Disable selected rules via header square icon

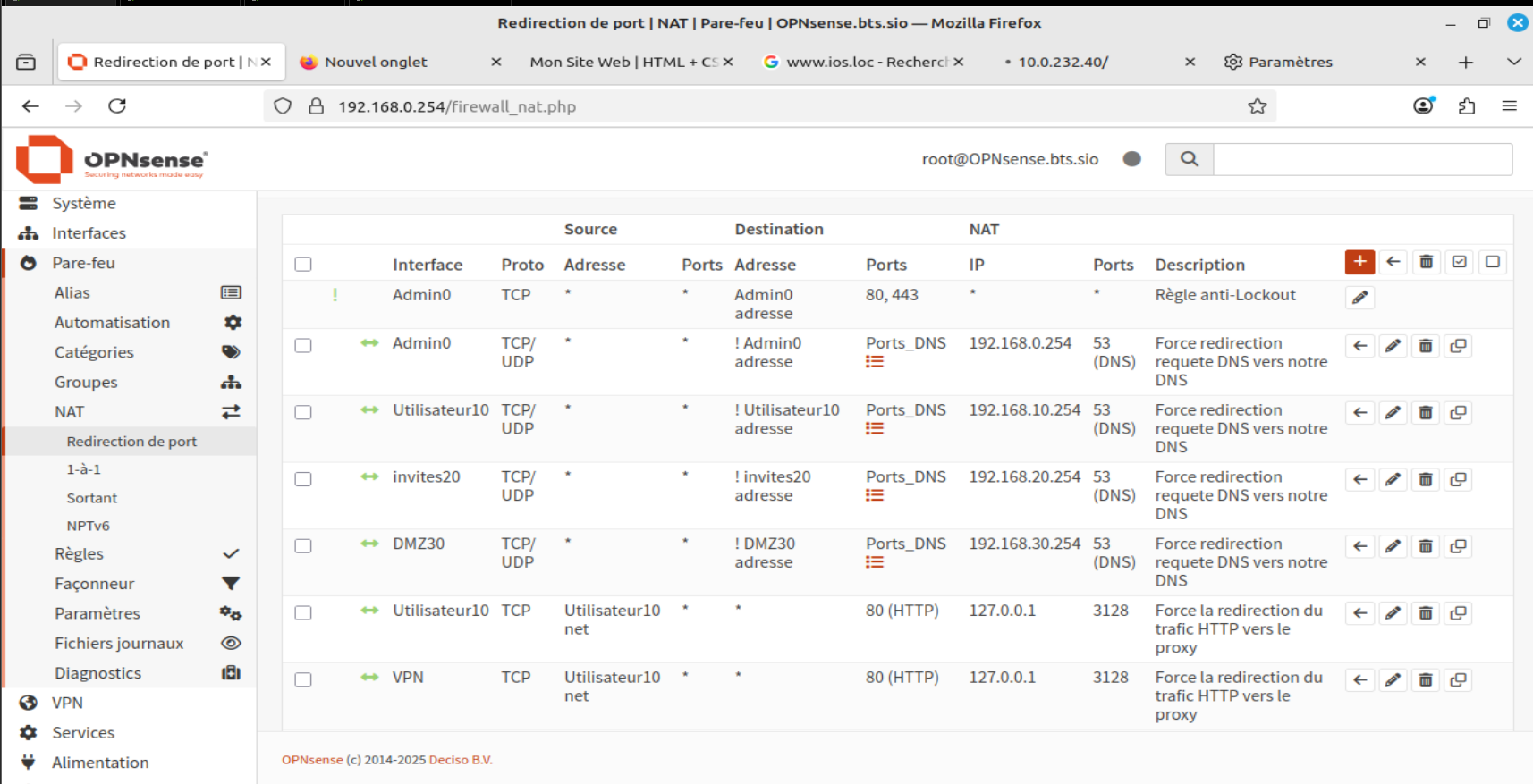pyautogui.click(x=1492, y=262)
